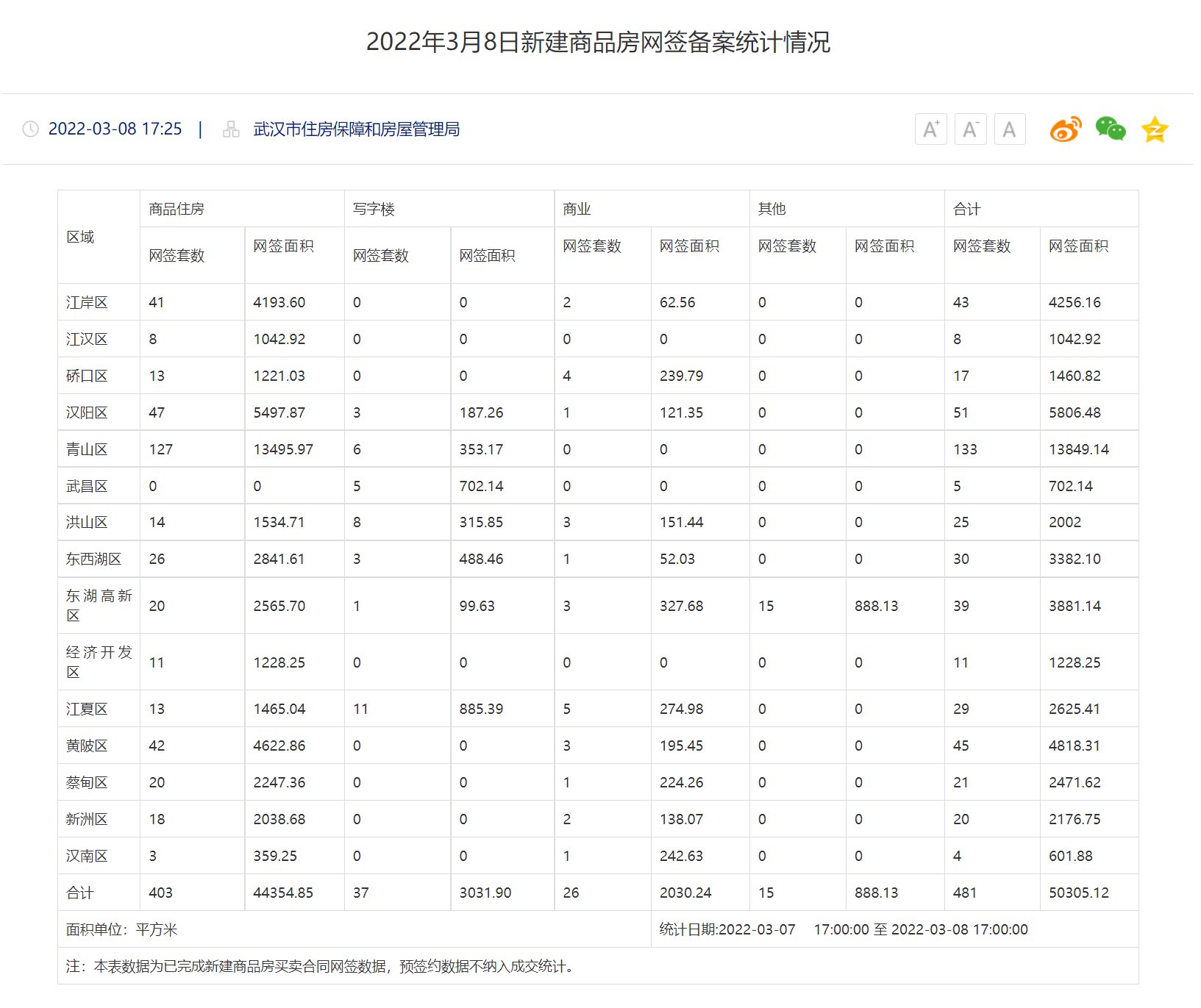Click value 885.39 in 江夏区 row
The width and height of the screenshot is (1201, 1008).
click(x=482, y=709)
